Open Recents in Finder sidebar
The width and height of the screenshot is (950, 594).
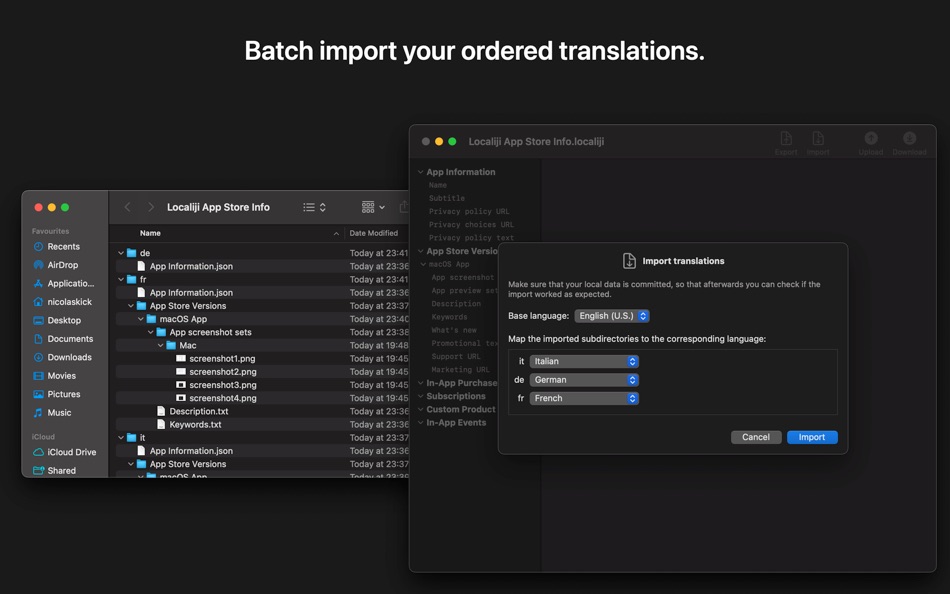tap(63, 247)
